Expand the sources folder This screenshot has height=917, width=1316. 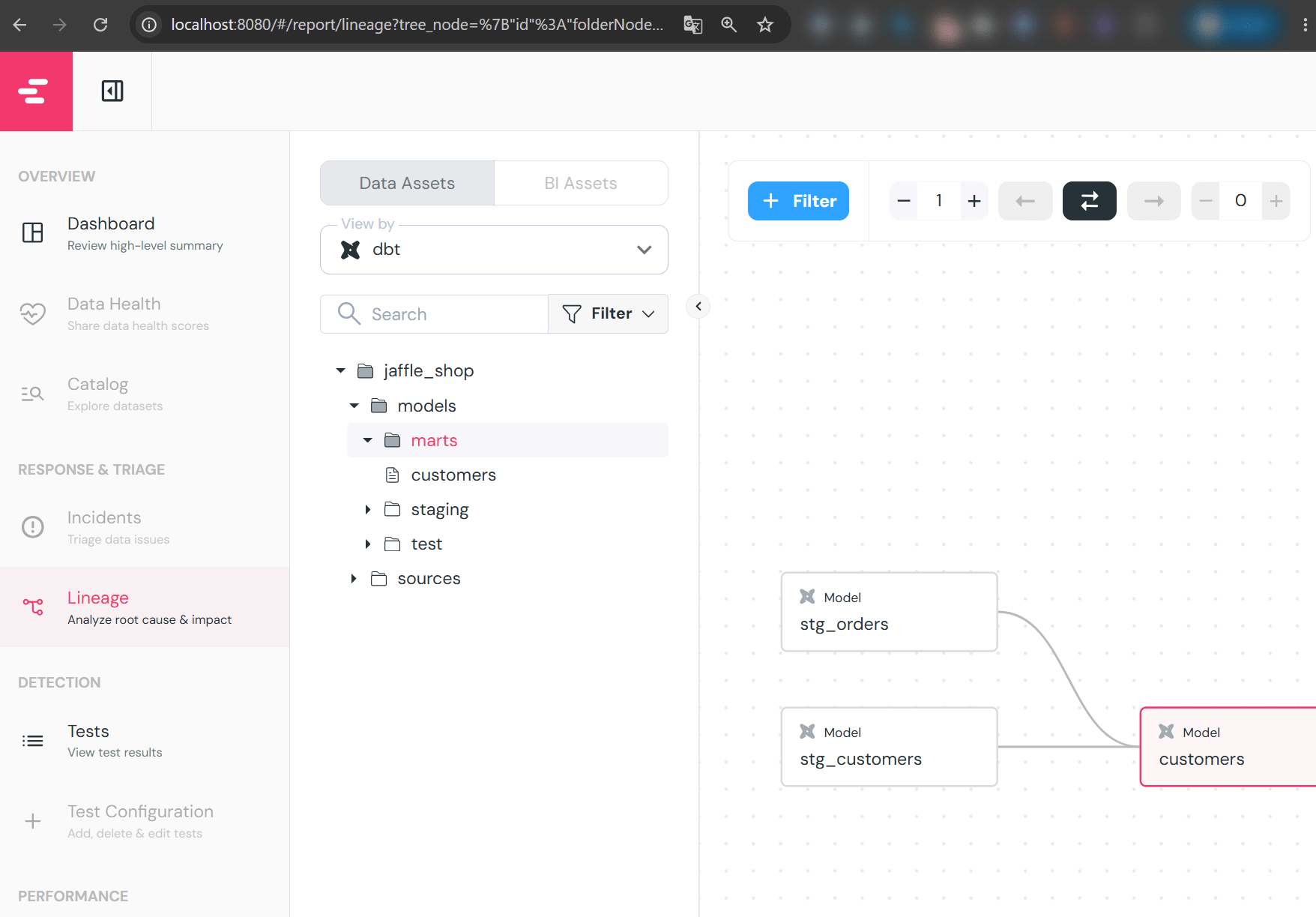point(354,579)
